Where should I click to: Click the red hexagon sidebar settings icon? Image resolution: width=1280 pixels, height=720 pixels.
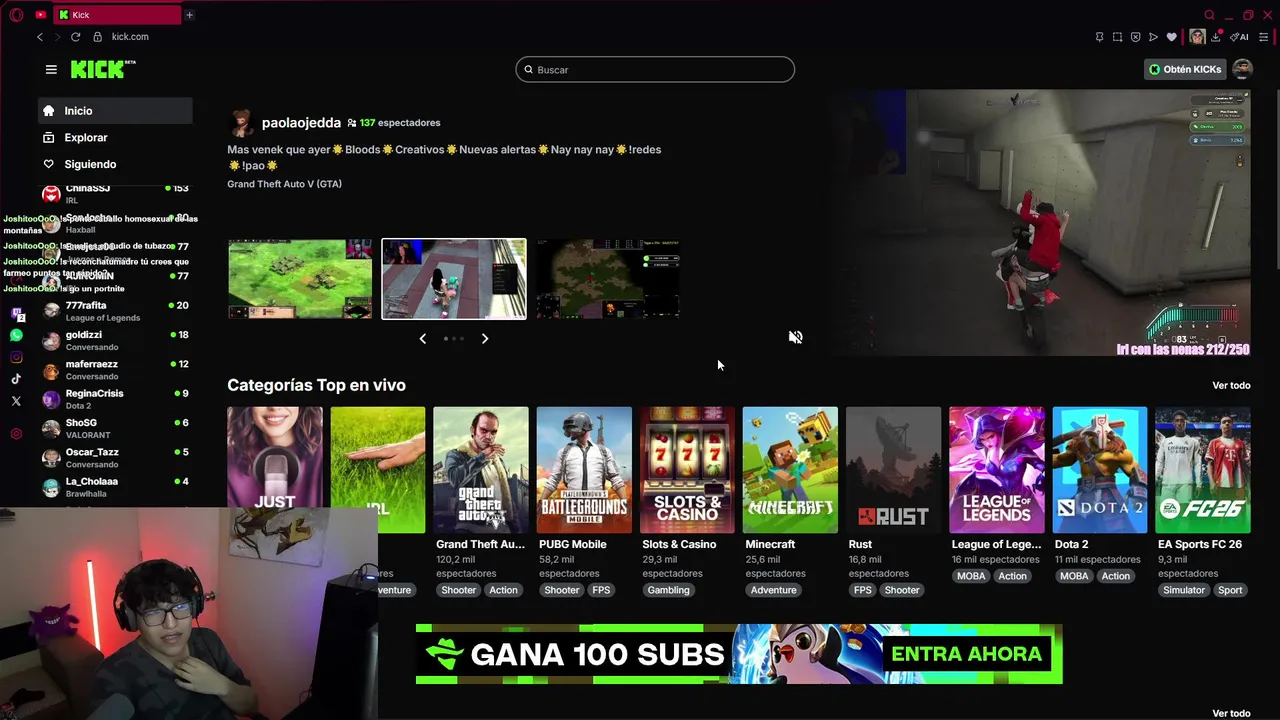pos(16,434)
